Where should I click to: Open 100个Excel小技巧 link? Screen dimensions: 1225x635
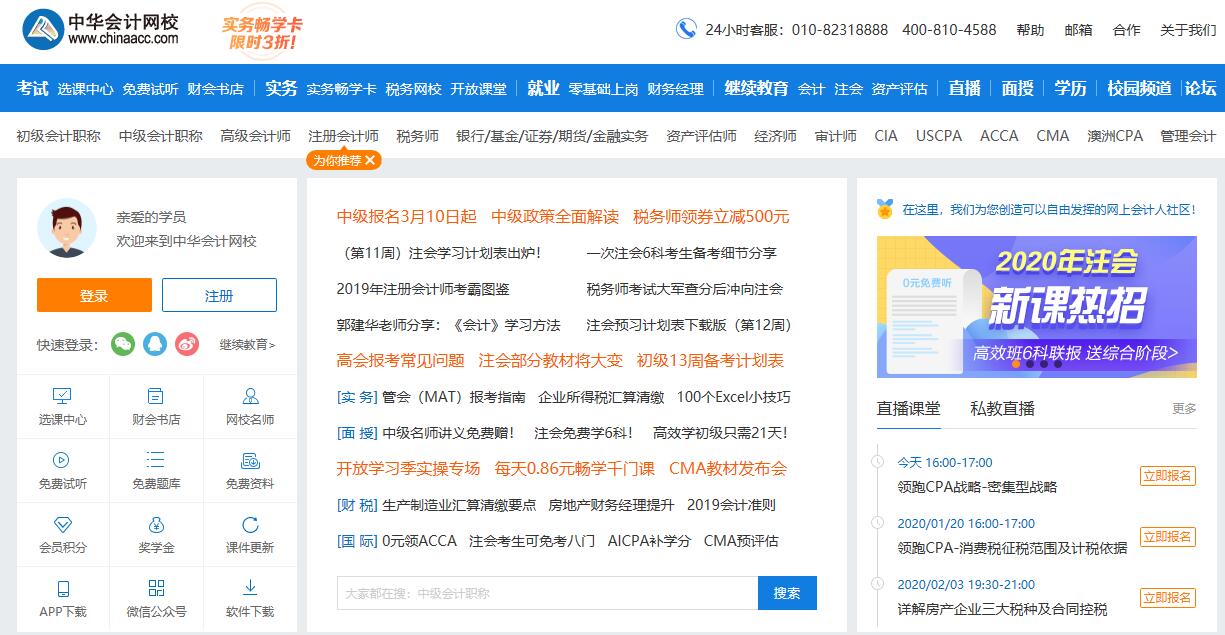coord(733,397)
